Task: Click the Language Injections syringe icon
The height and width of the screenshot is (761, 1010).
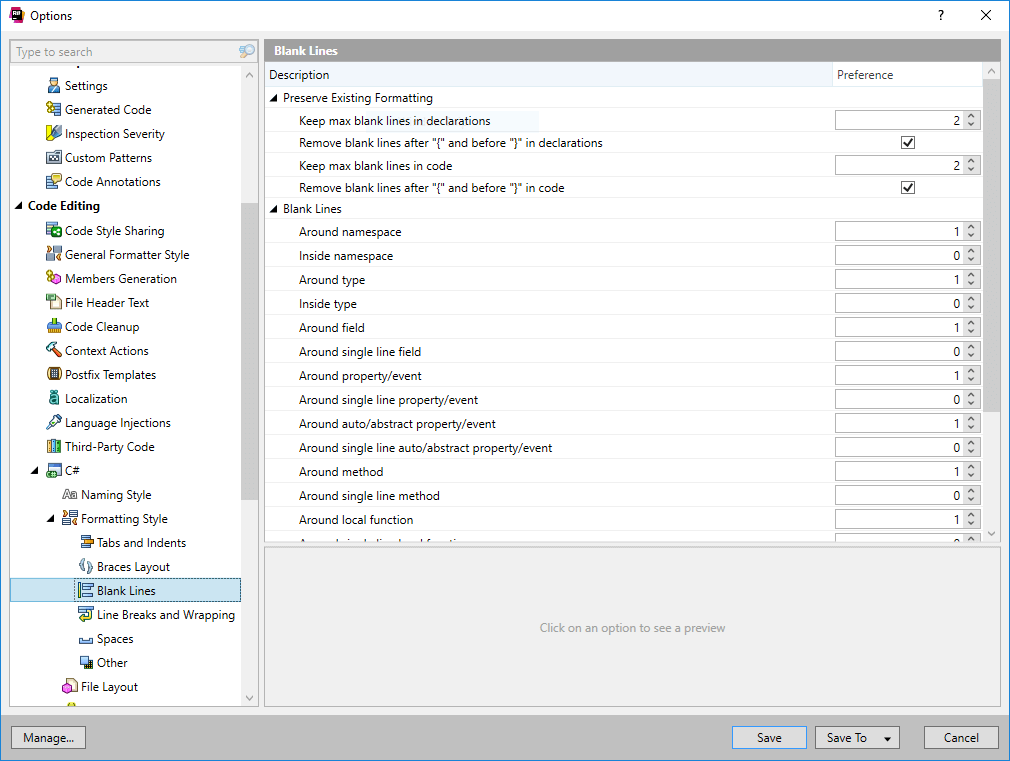Action: [x=54, y=423]
